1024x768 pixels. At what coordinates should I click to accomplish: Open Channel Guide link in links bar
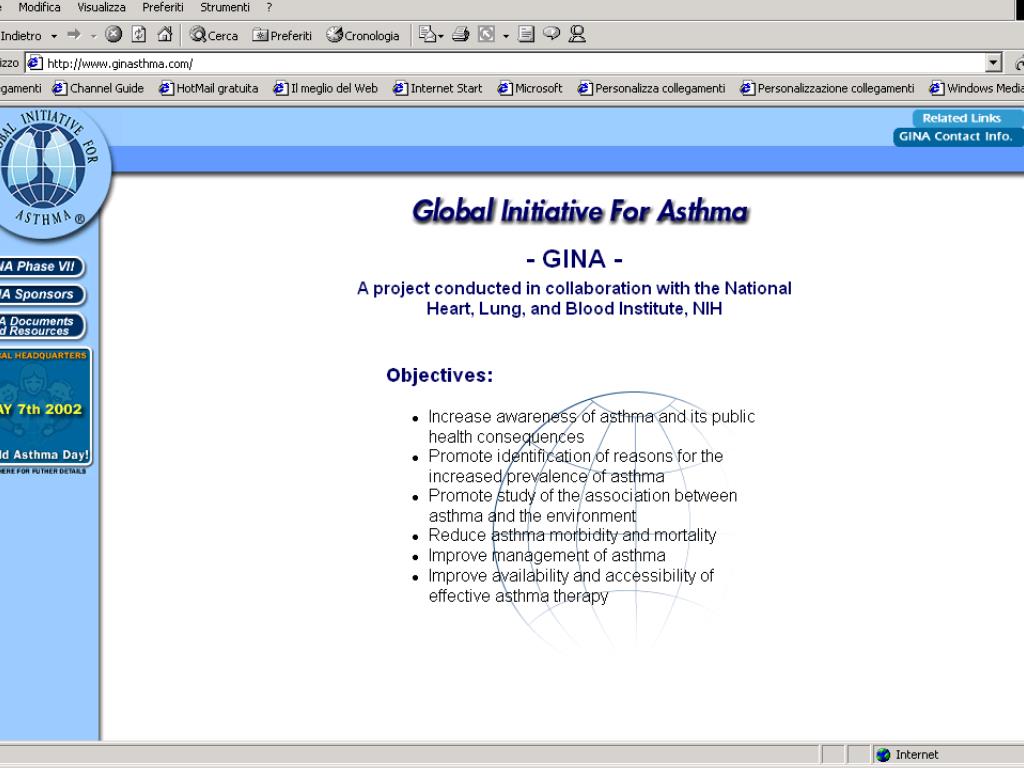[98, 88]
